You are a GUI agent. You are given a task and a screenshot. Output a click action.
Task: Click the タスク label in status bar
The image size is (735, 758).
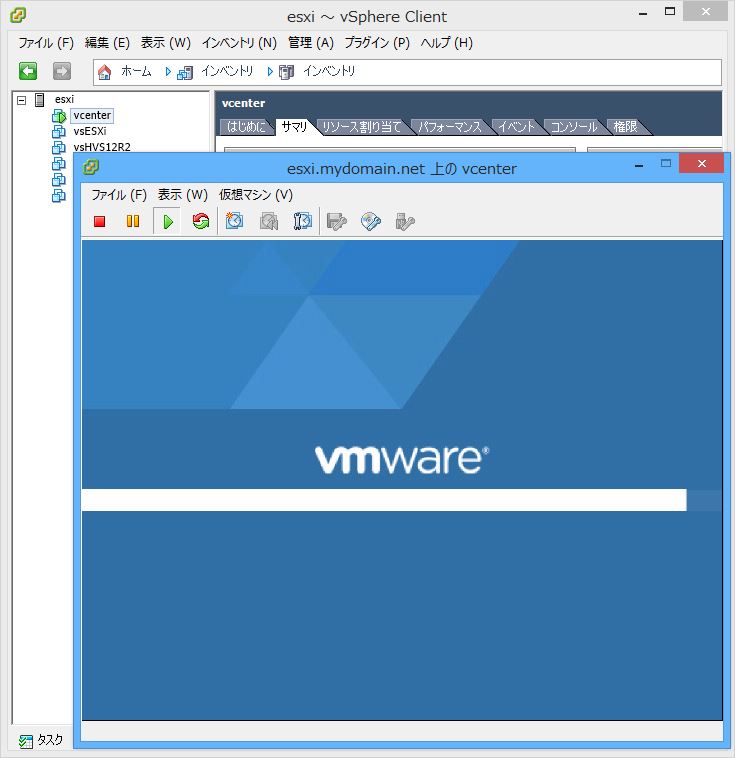coord(50,740)
